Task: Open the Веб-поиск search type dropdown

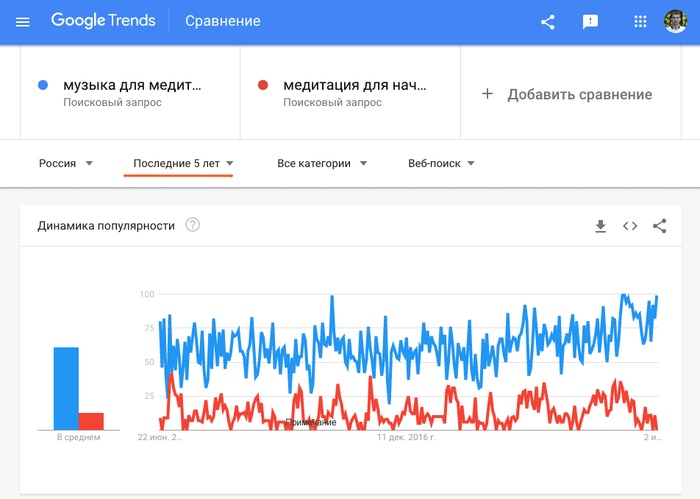Action: [x=441, y=163]
